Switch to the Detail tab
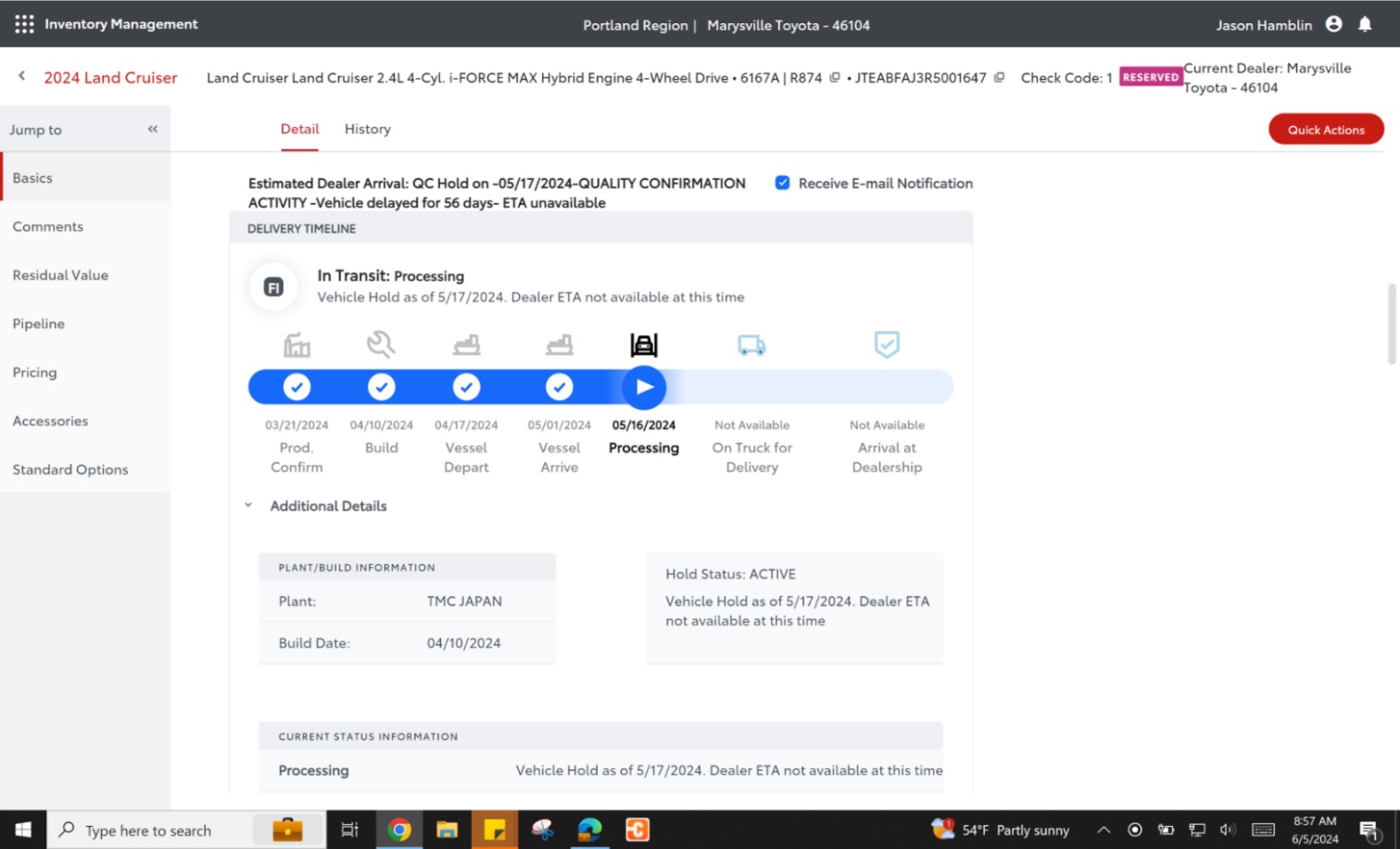Screen dimensions: 1400x849 point(299,129)
